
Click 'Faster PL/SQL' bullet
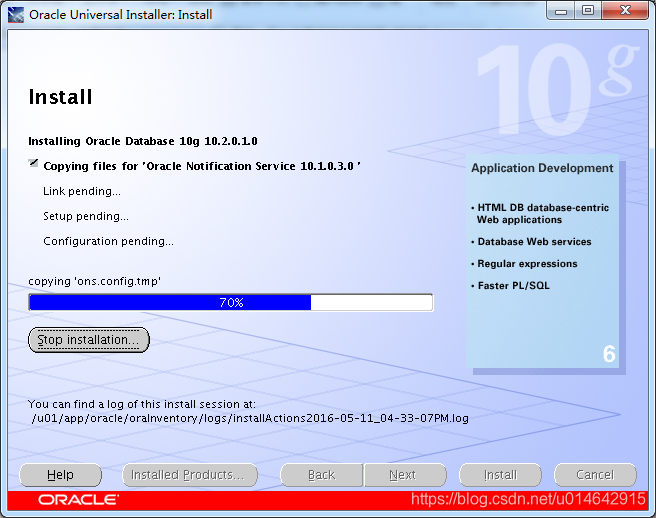(x=510, y=286)
